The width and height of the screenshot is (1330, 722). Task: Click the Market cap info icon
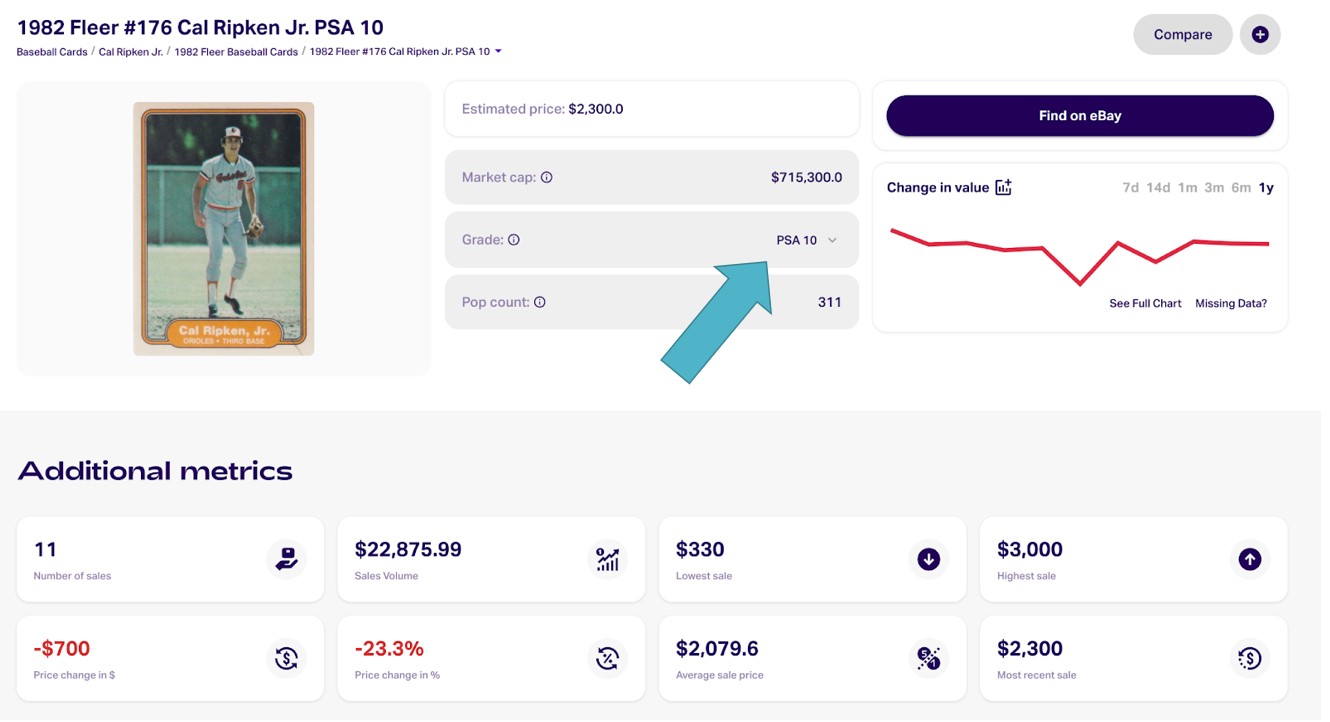[547, 177]
